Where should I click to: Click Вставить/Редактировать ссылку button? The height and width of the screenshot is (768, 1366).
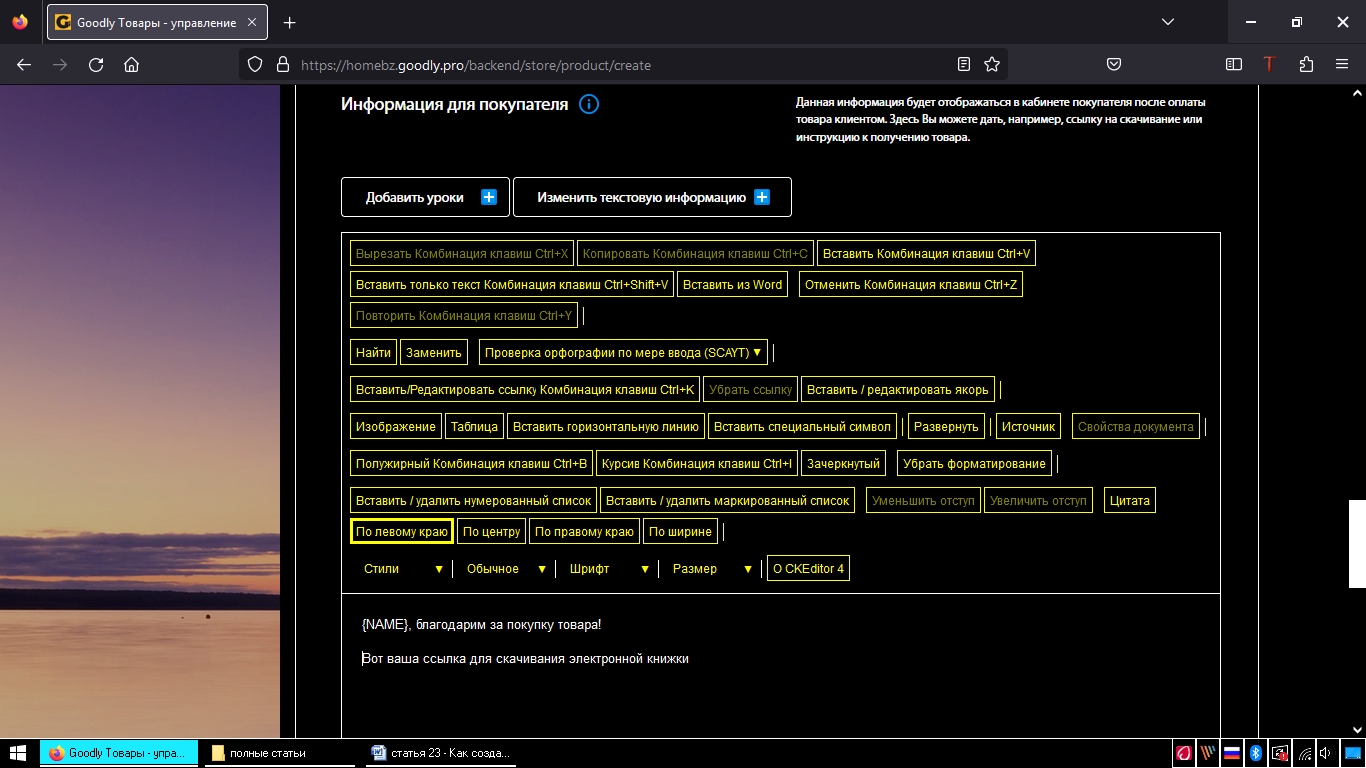click(525, 390)
